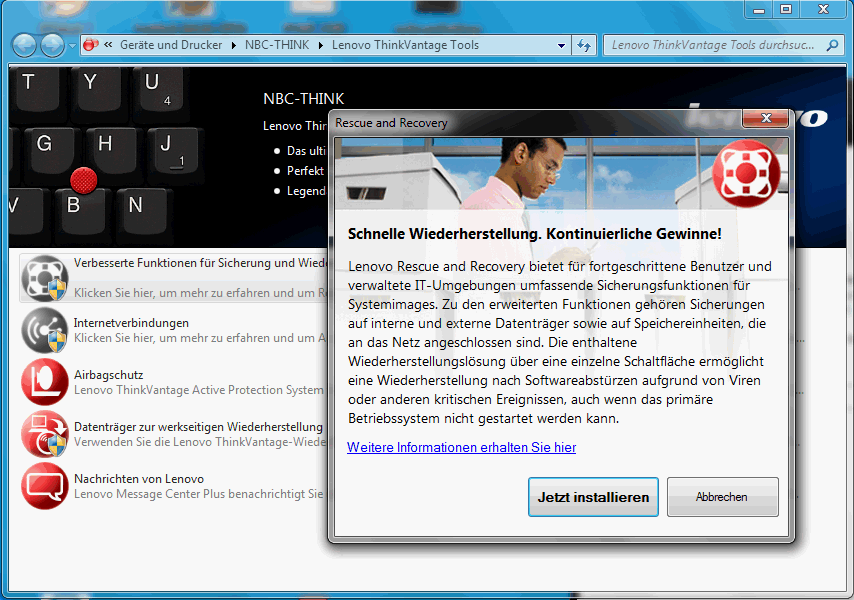Click the back navigation arrow
Image resolution: width=854 pixels, height=600 pixels.
[x=24, y=45]
